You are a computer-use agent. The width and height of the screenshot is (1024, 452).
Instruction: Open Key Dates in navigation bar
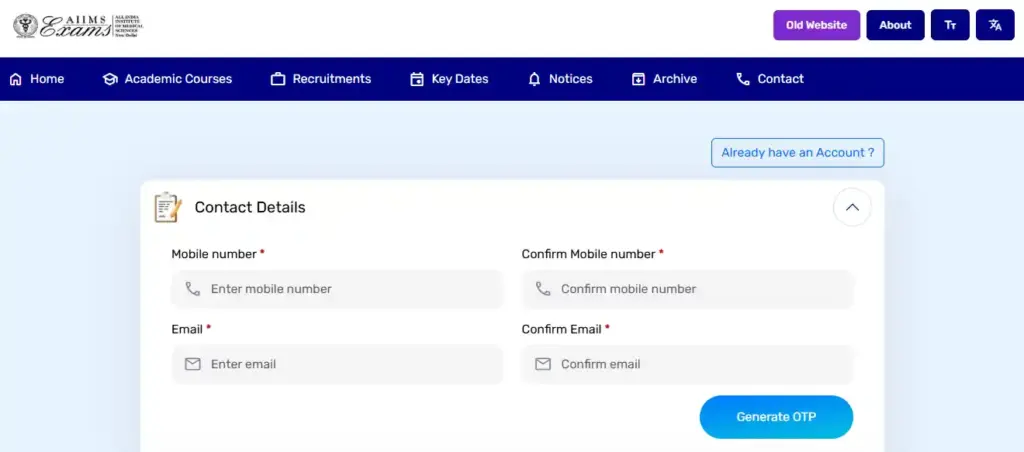[449, 79]
